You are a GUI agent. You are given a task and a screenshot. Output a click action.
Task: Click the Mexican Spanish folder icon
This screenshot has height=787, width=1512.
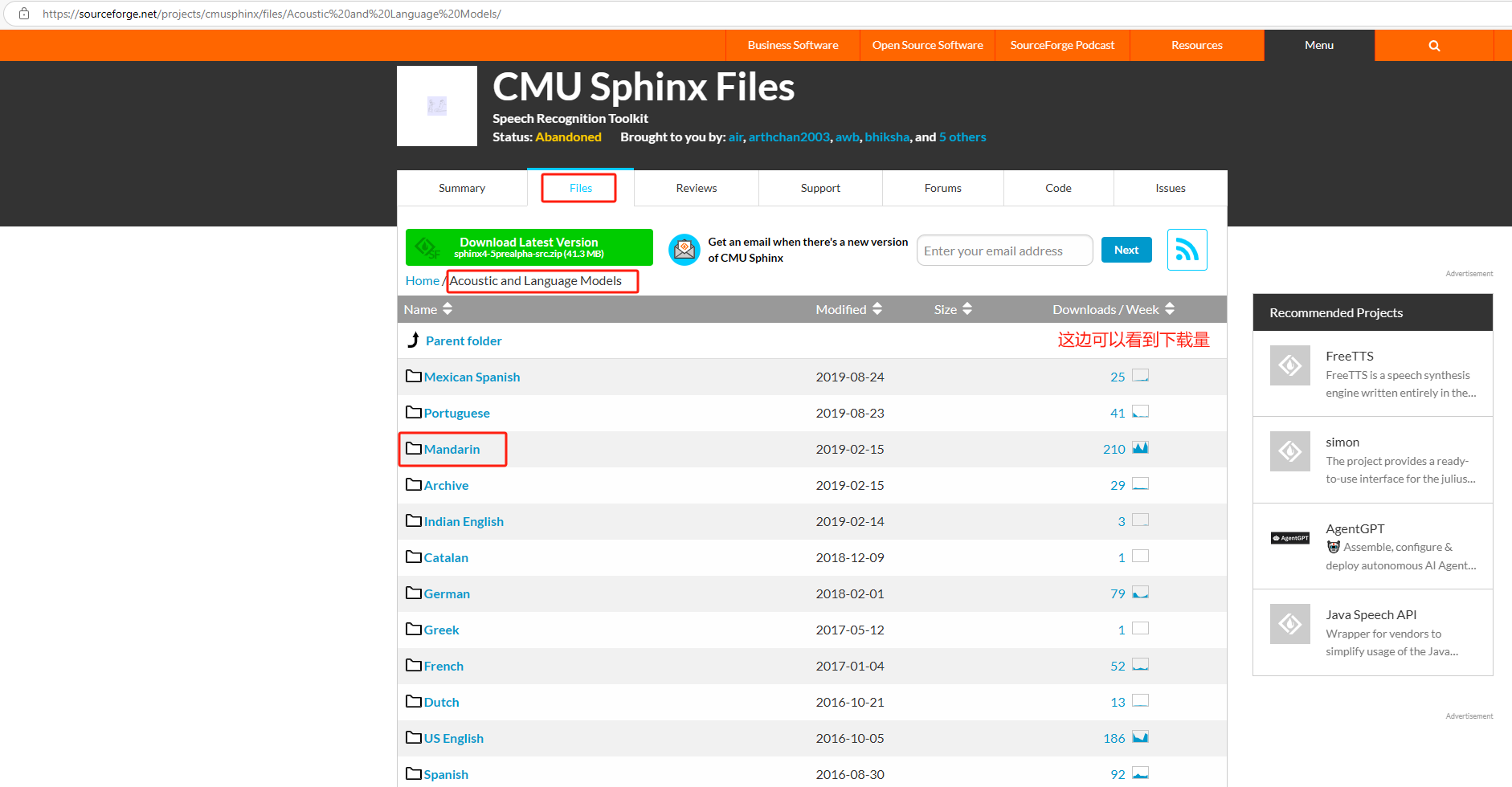pos(414,376)
